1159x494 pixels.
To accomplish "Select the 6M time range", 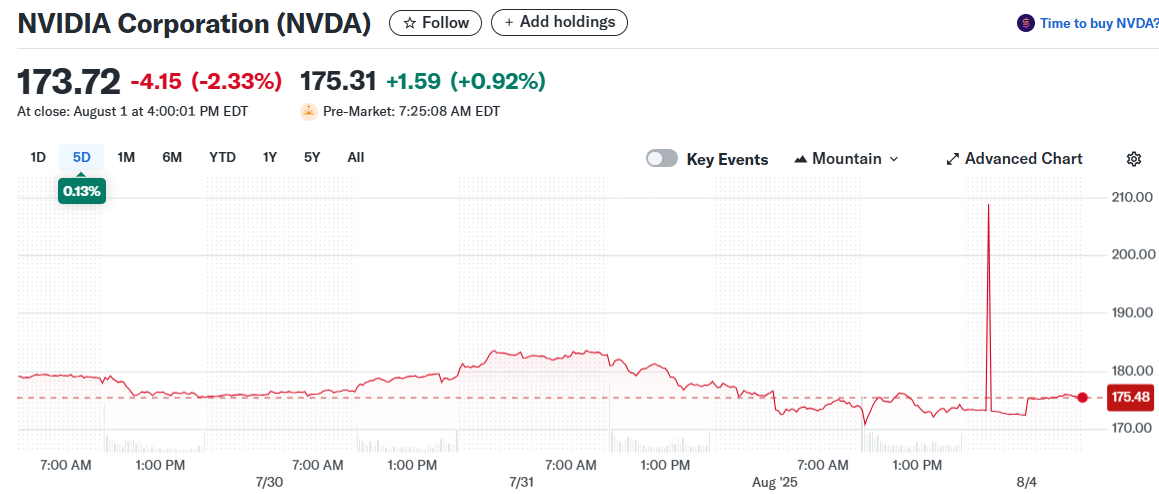I will [172, 157].
